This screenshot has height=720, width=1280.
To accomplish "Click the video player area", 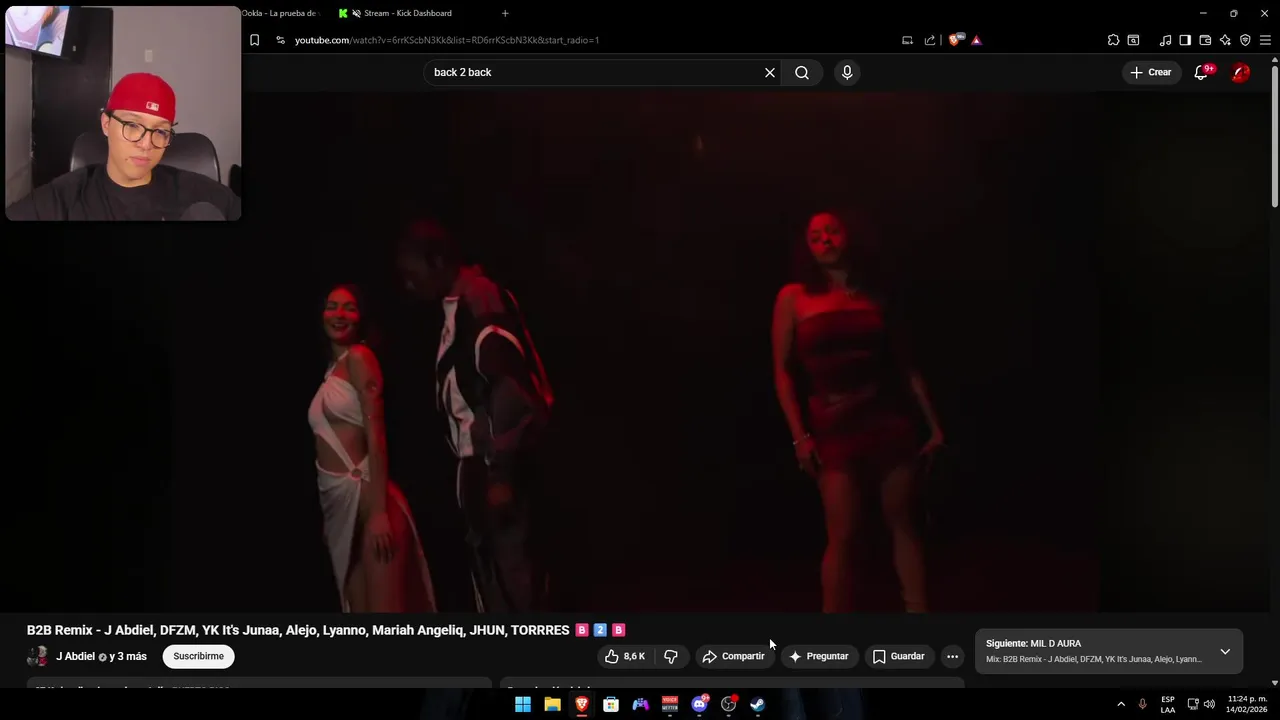I will [x=640, y=350].
